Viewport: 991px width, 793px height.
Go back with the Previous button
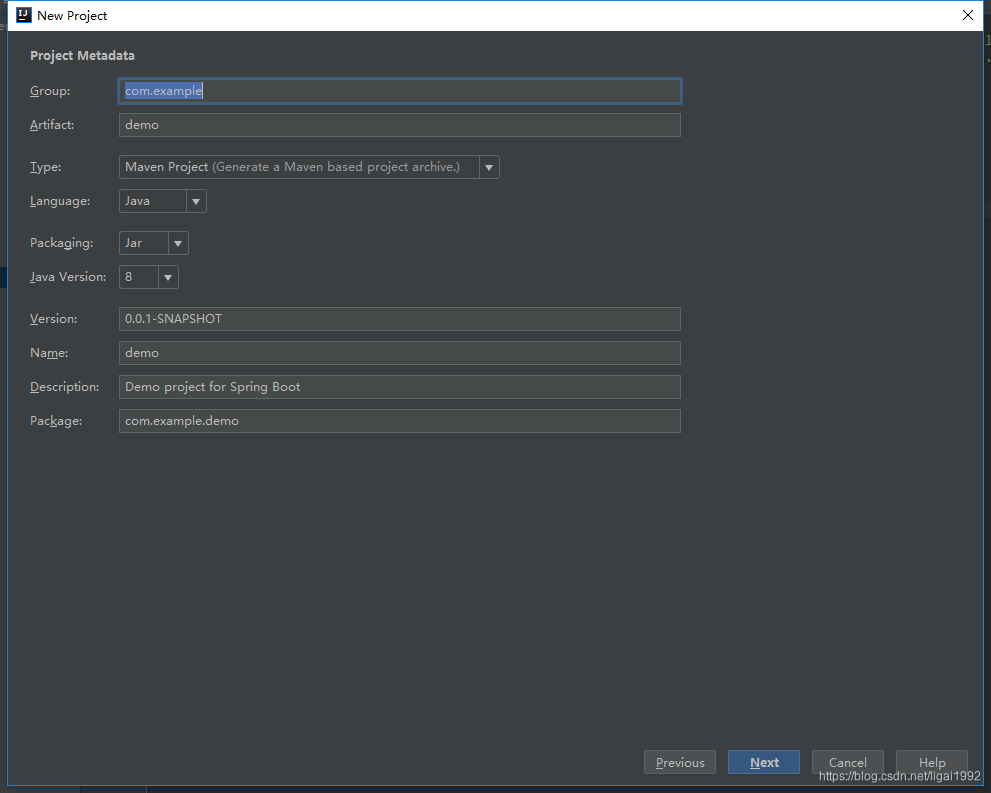679,763
